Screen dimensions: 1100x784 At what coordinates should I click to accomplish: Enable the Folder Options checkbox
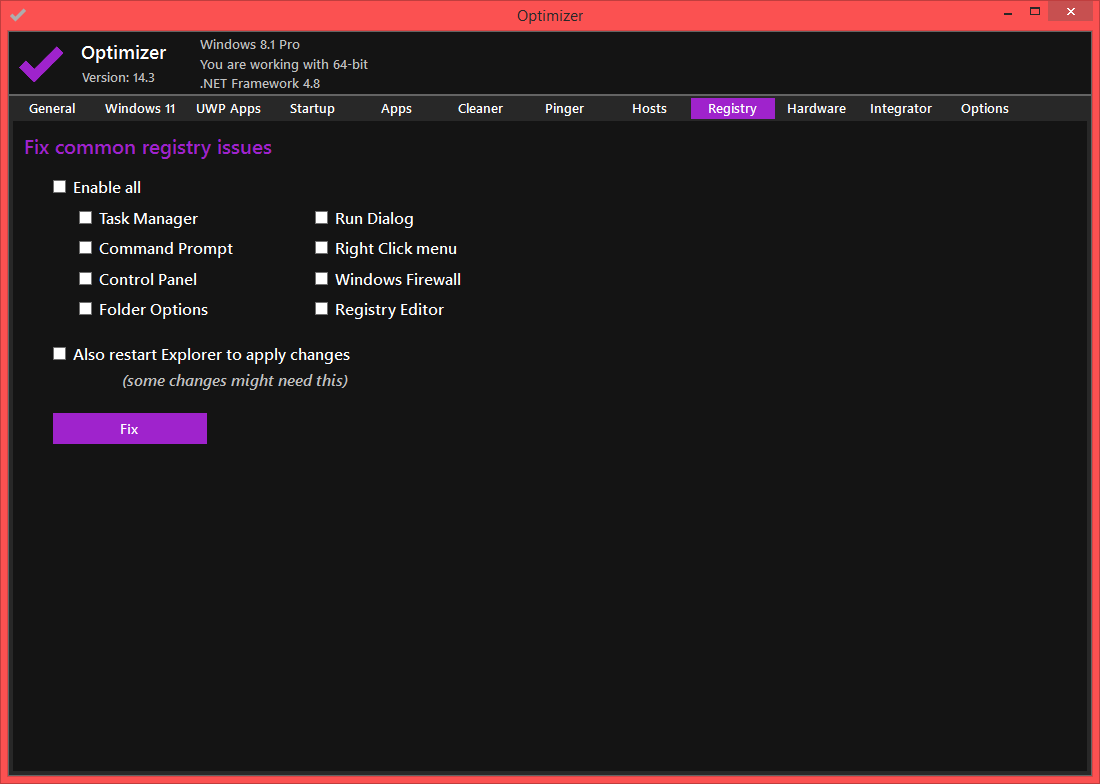coord(86,309)
